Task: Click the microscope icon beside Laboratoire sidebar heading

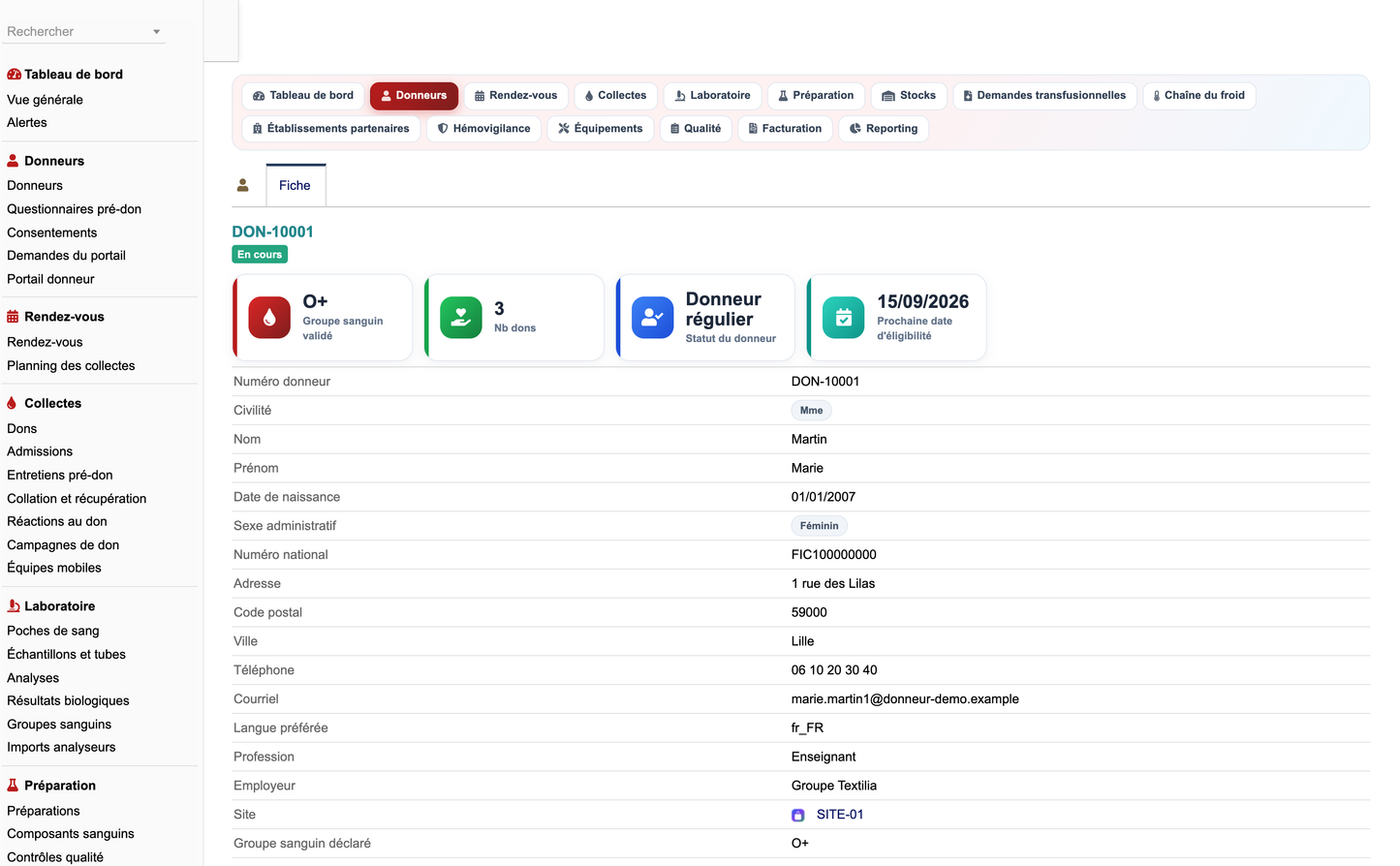Action: coord(14,606)
